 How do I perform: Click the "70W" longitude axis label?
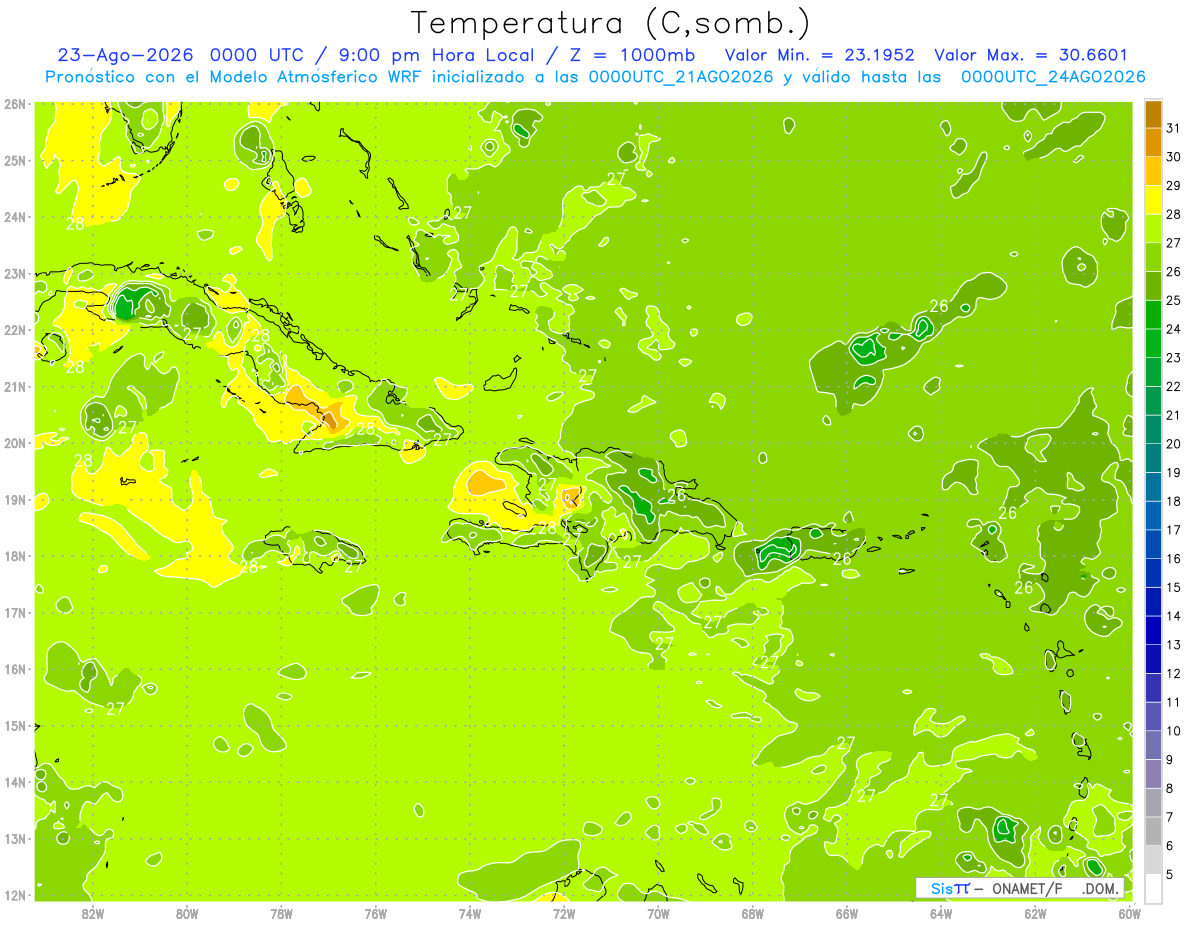(658, 913)
